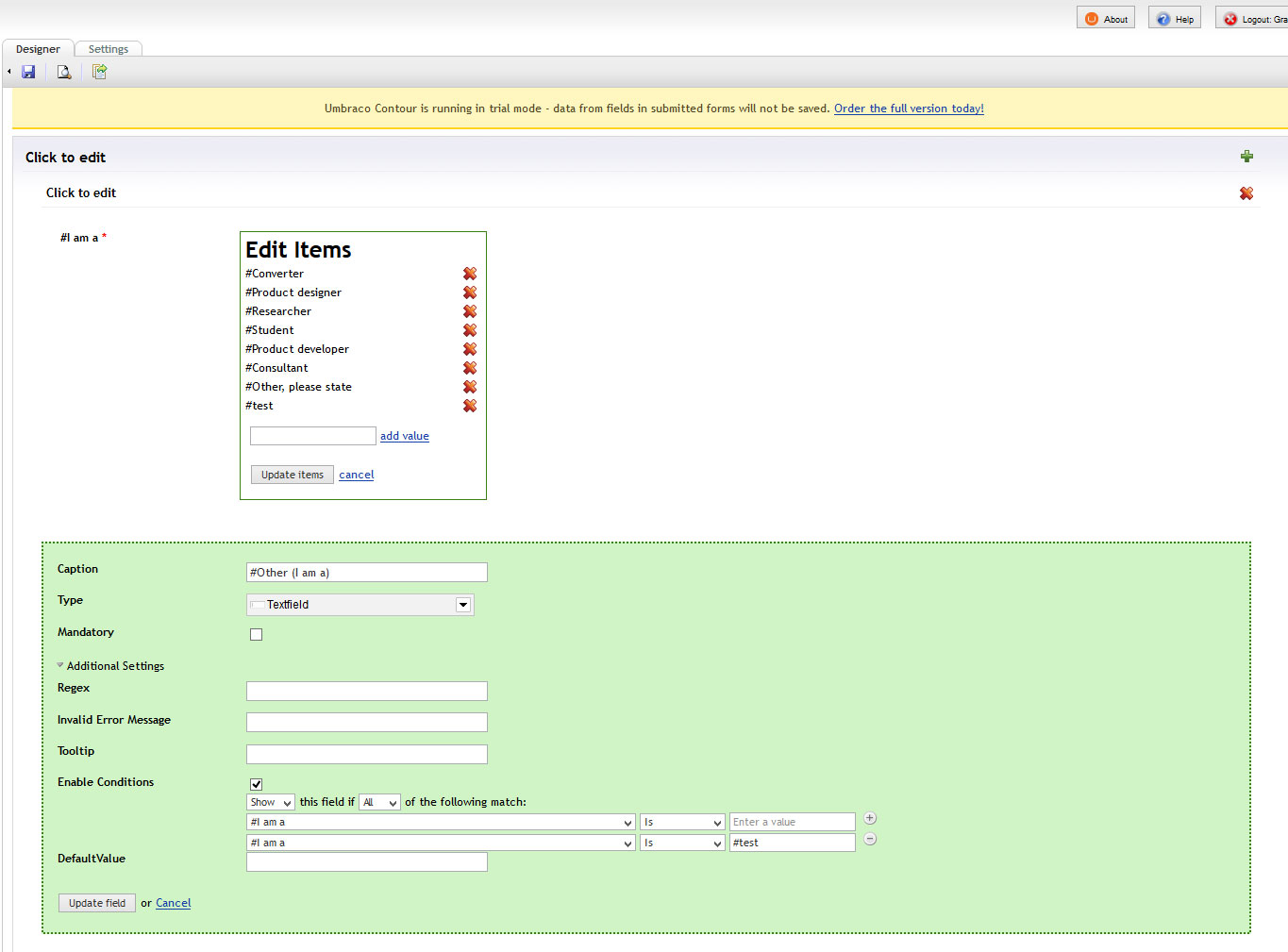Open the Show action dropdown

point(271,803)
